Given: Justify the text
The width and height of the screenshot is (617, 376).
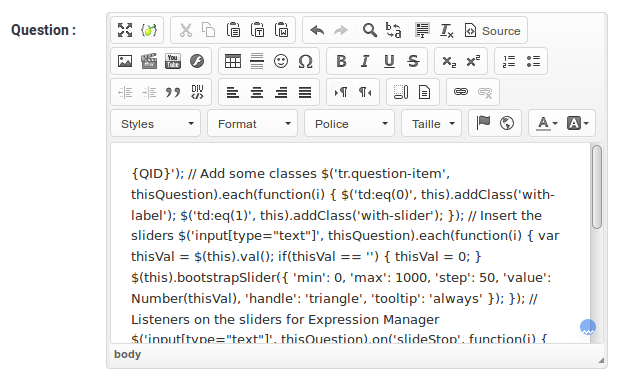Looking at the screenshot, I should [x=305, y=92].
